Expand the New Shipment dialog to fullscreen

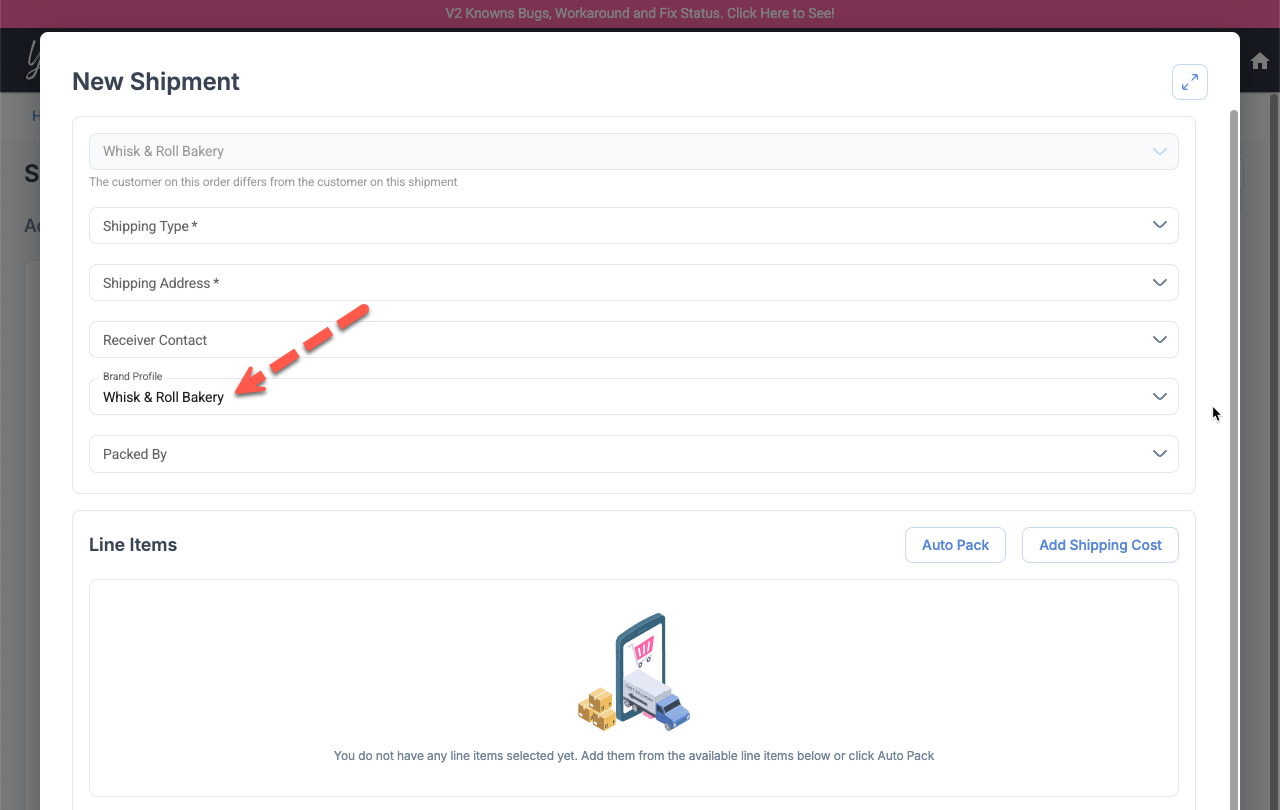pos(1190,83)
